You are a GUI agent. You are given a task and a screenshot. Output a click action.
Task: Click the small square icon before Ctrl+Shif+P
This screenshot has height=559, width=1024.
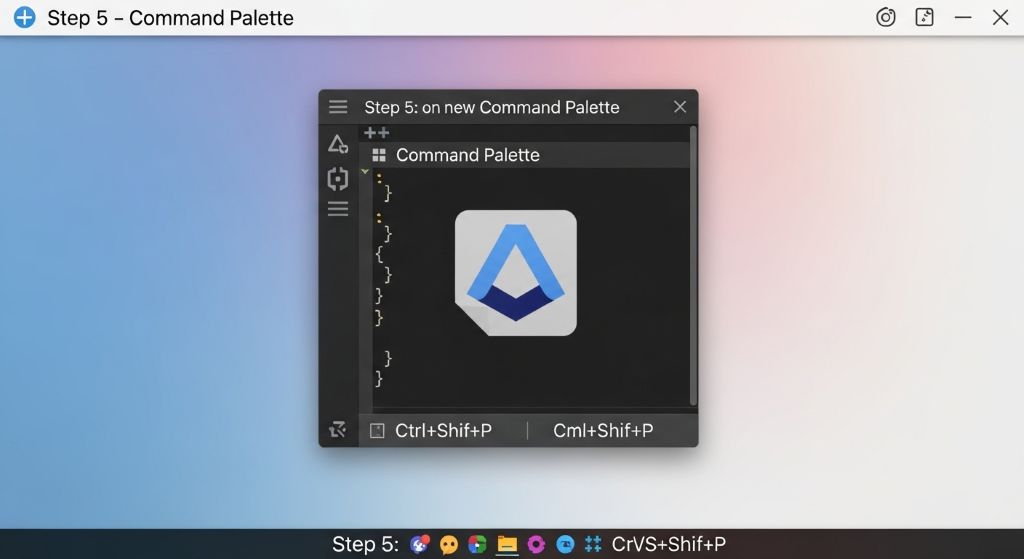(377, 431)
